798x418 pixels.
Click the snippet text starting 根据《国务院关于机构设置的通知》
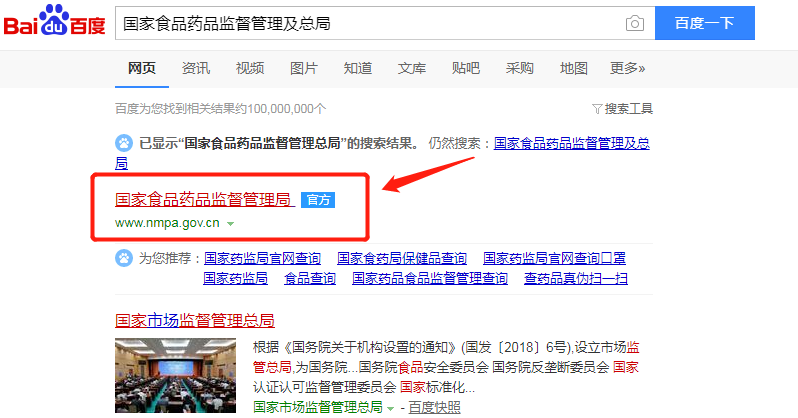coord(446,368)
